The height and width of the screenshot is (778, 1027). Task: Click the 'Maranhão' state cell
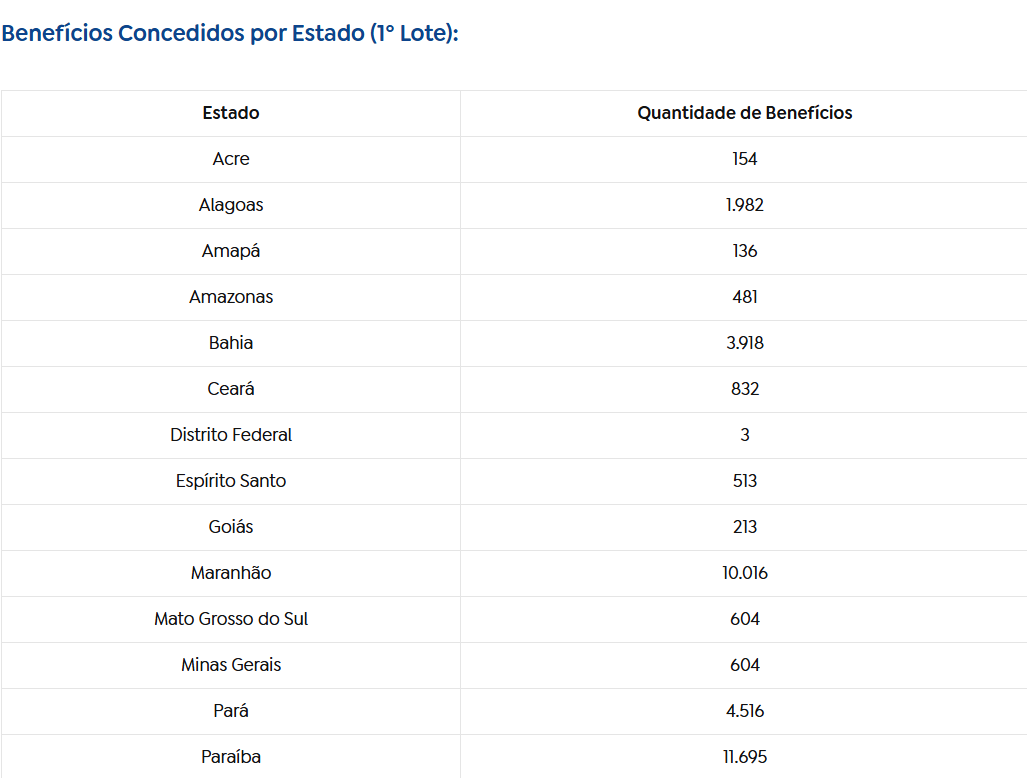point(231,573)
